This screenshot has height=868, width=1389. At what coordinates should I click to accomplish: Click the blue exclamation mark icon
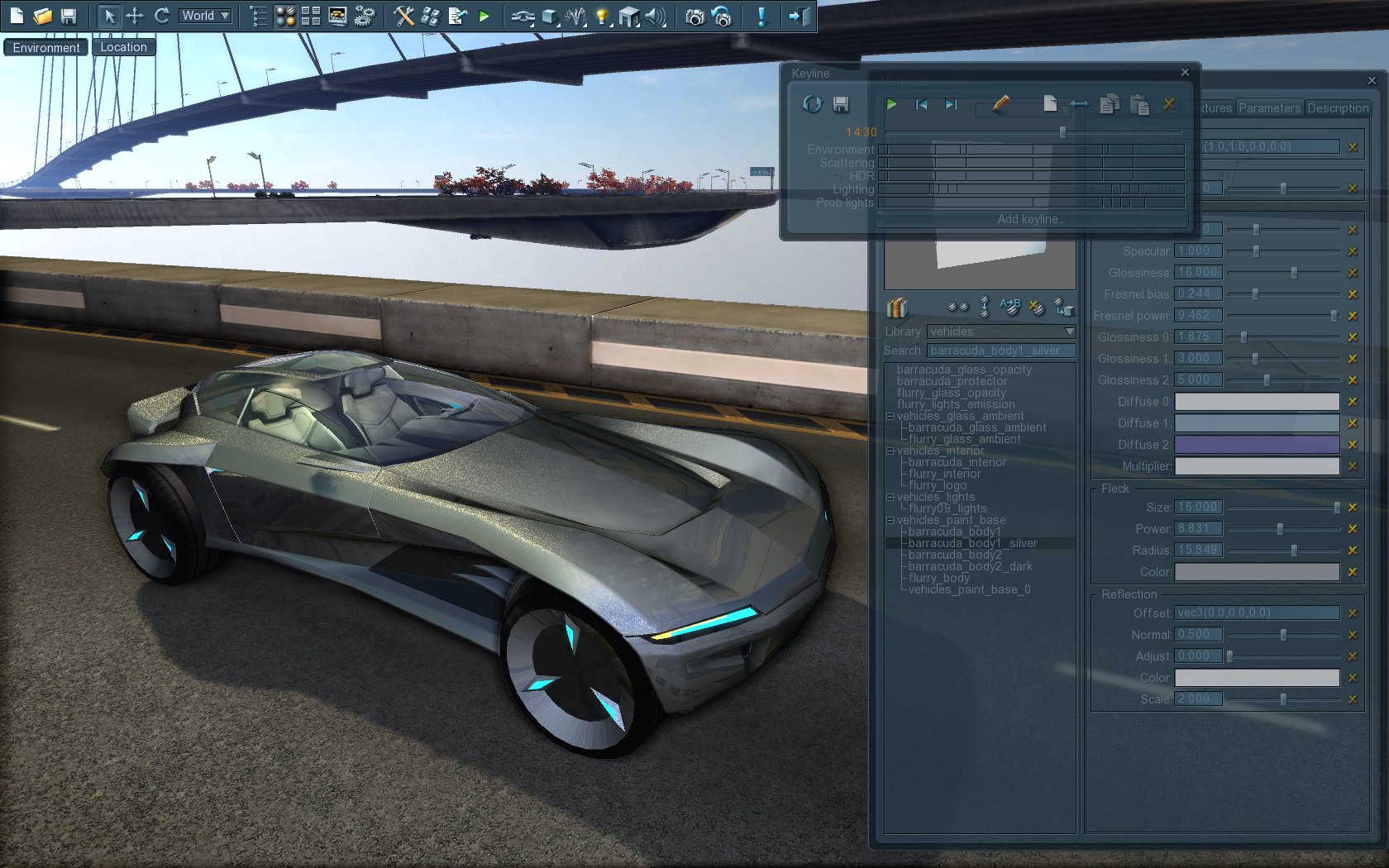tap(761, 16)
